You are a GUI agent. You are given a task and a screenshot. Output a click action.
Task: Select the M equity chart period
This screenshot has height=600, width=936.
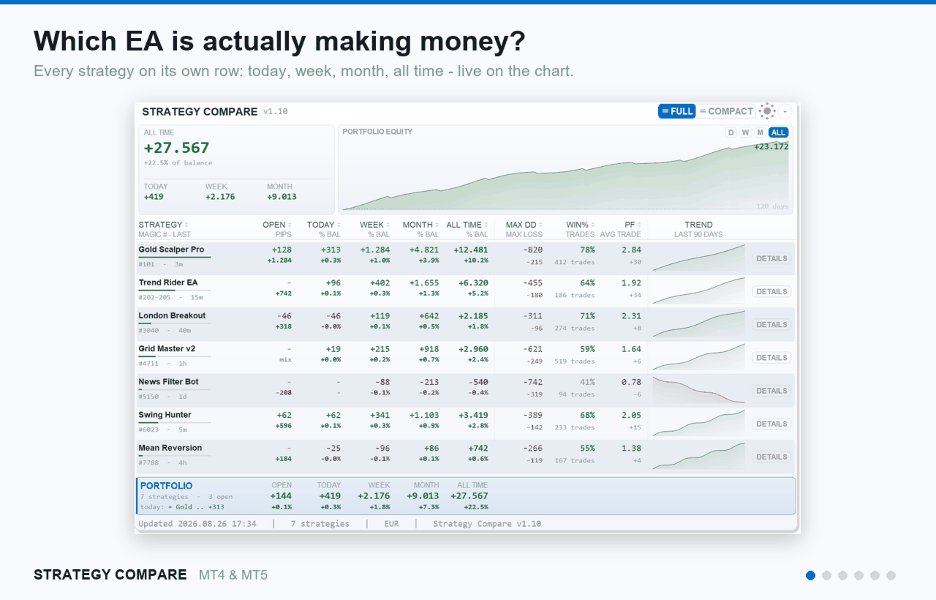coord(760,133)
